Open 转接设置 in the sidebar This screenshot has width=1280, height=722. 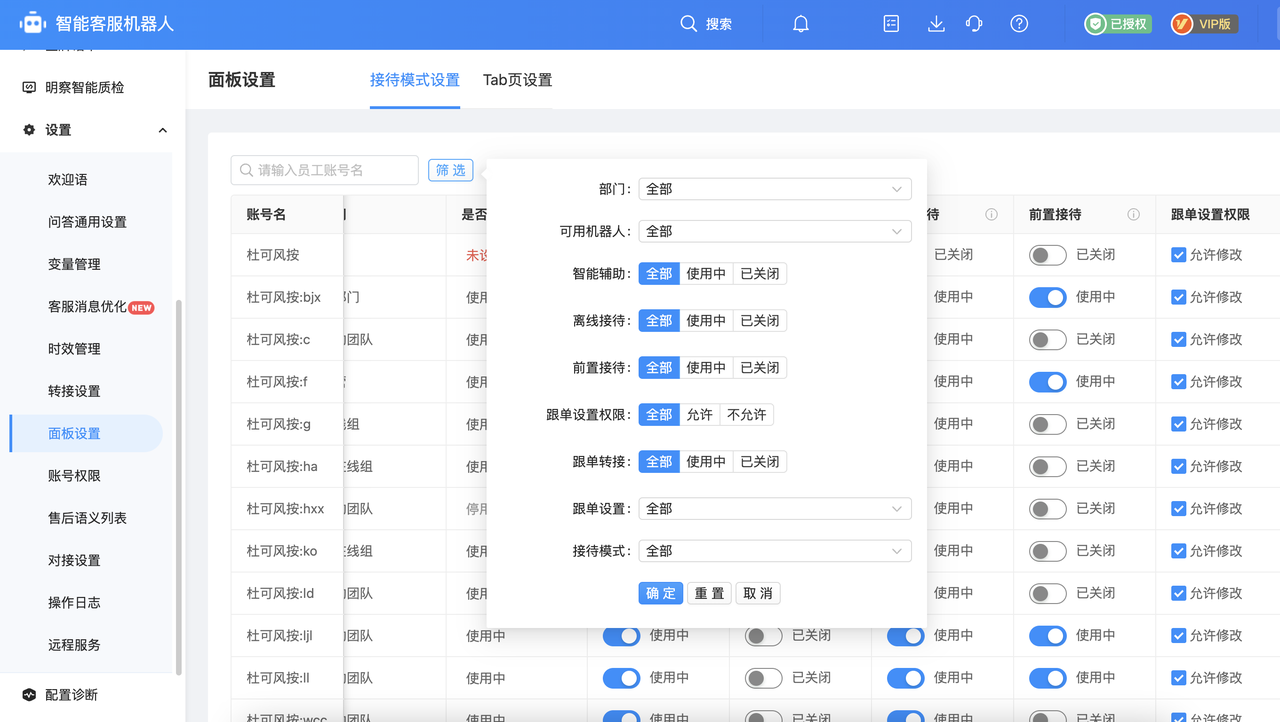(74, 391)
